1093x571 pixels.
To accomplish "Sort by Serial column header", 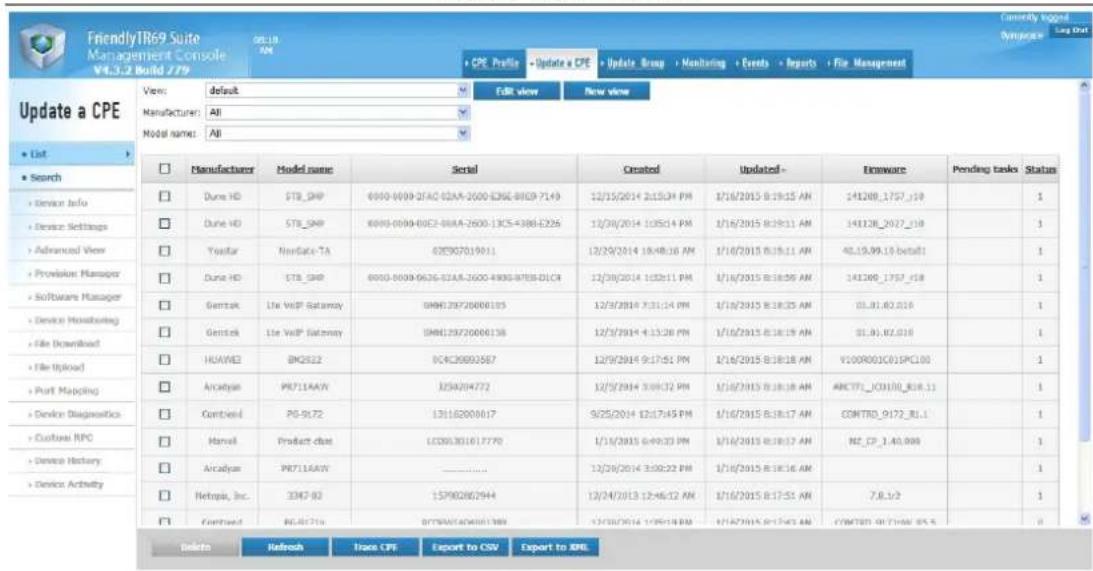I will coord(464,169).
